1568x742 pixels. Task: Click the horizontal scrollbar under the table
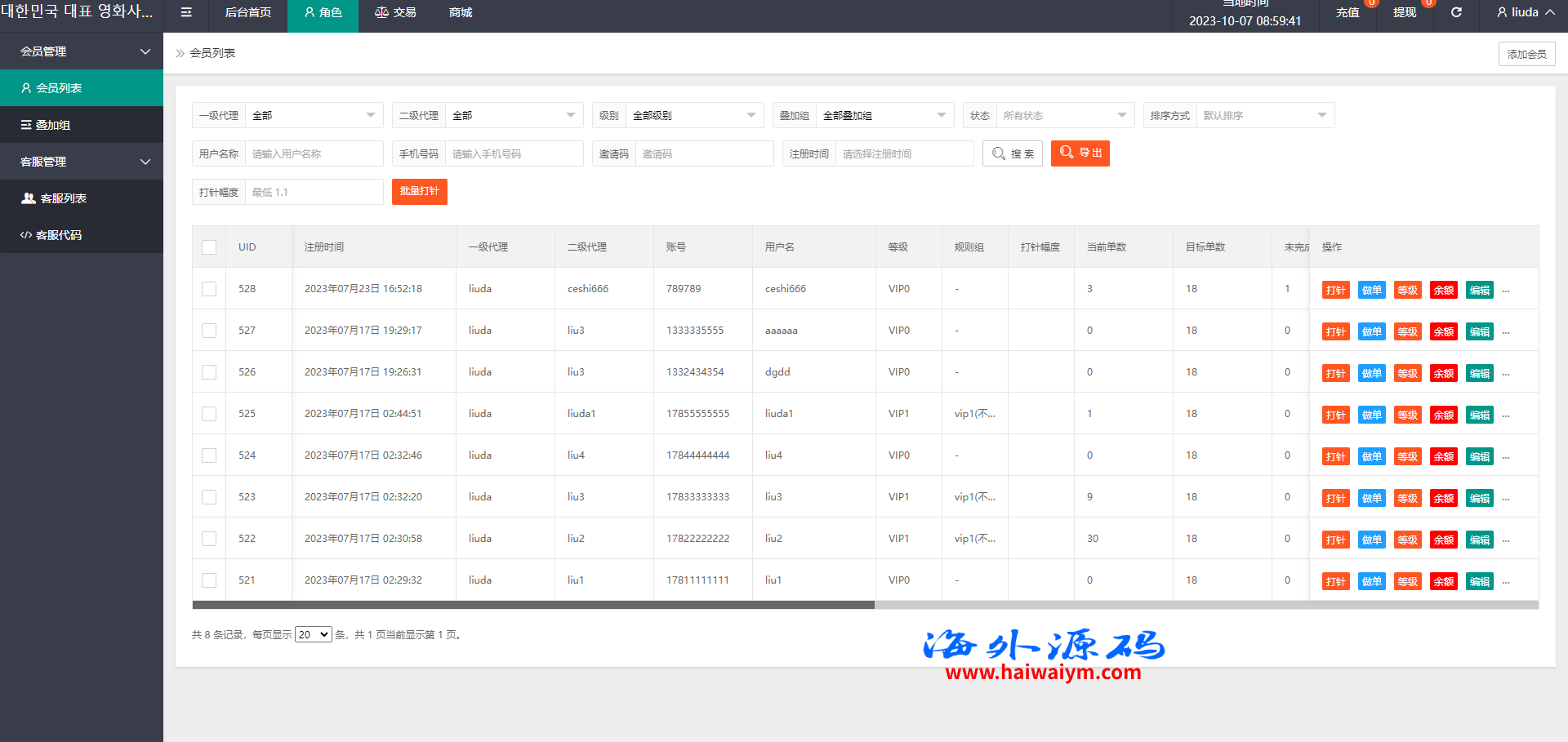click(x=533, y=605)
